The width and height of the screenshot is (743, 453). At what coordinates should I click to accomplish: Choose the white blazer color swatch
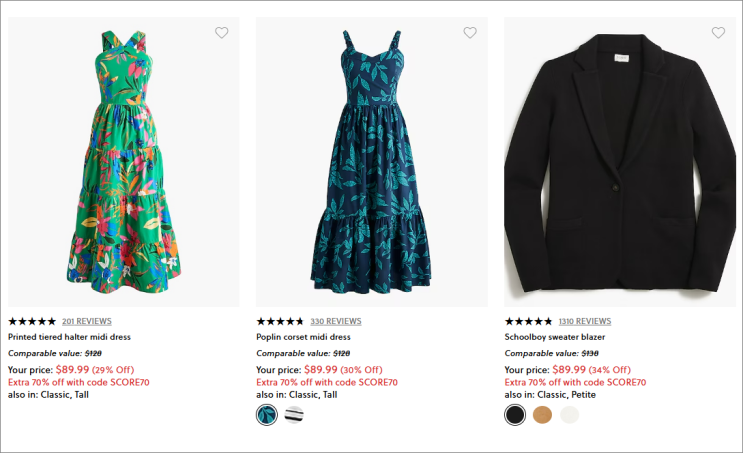pos(569,415)
